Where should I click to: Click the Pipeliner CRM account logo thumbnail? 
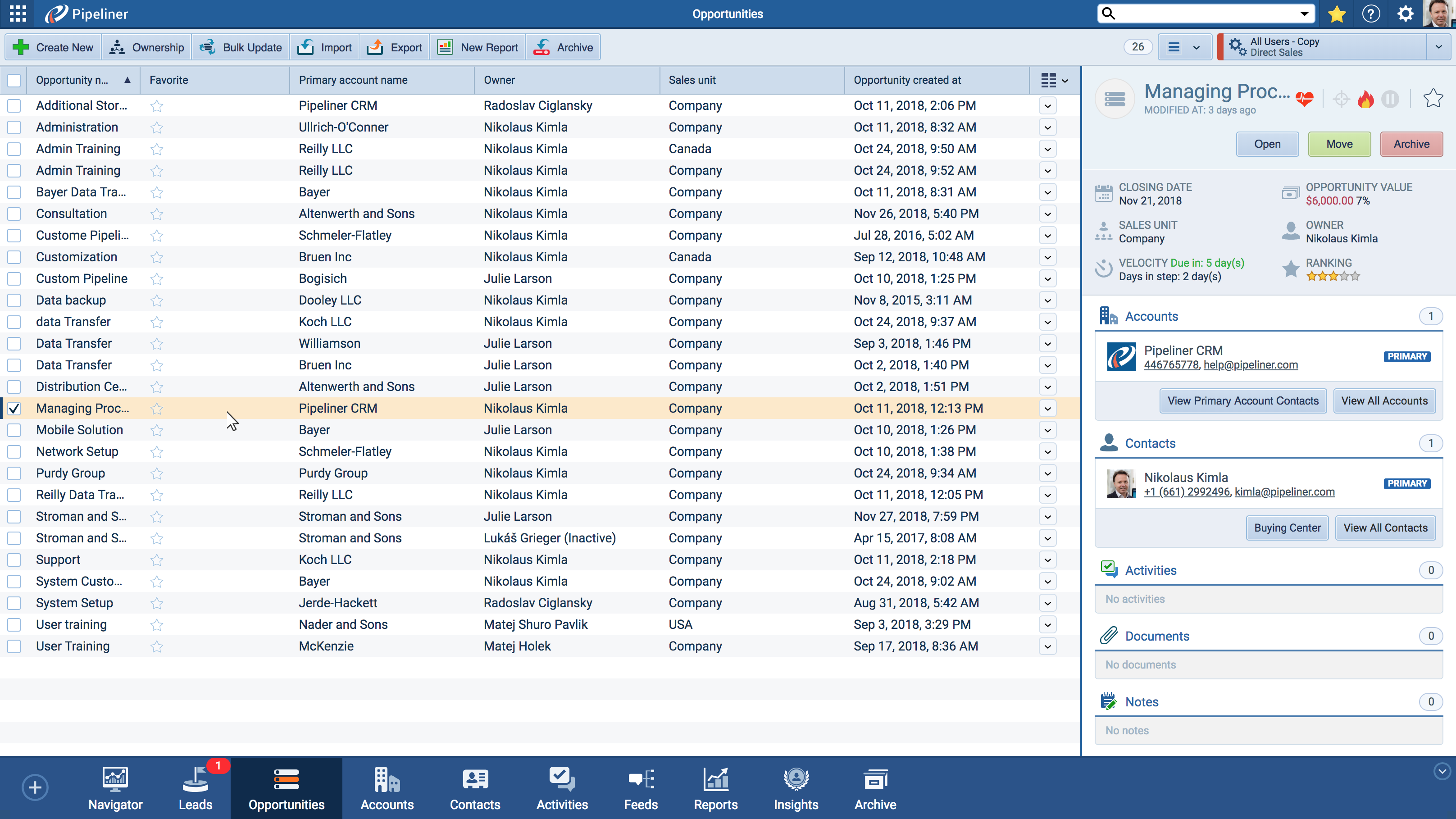pyautogui.click(x=1121, y=357)
